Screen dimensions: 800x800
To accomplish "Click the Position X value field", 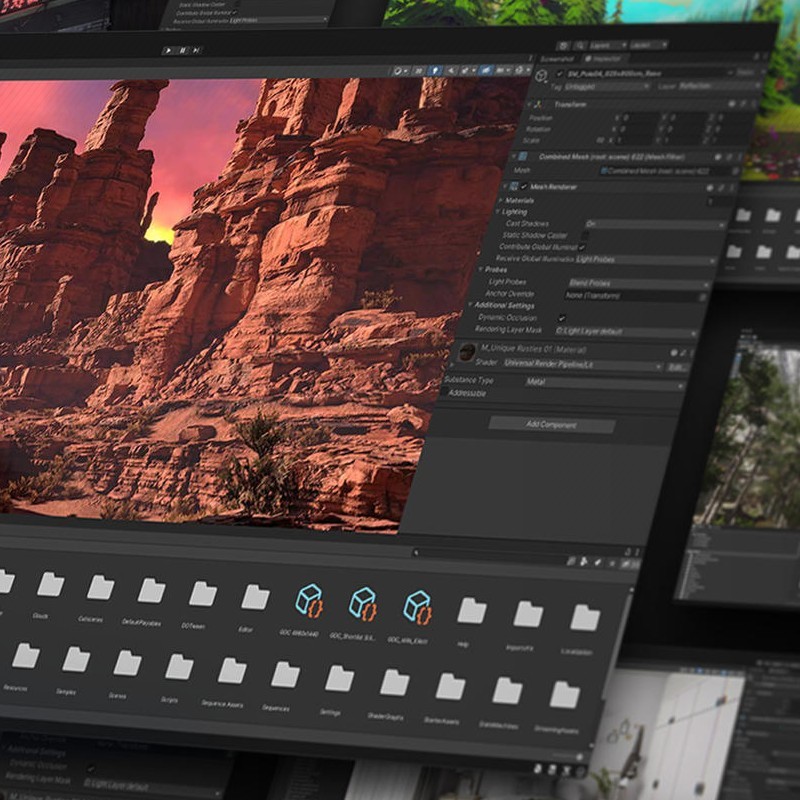I will pos(640,118).
